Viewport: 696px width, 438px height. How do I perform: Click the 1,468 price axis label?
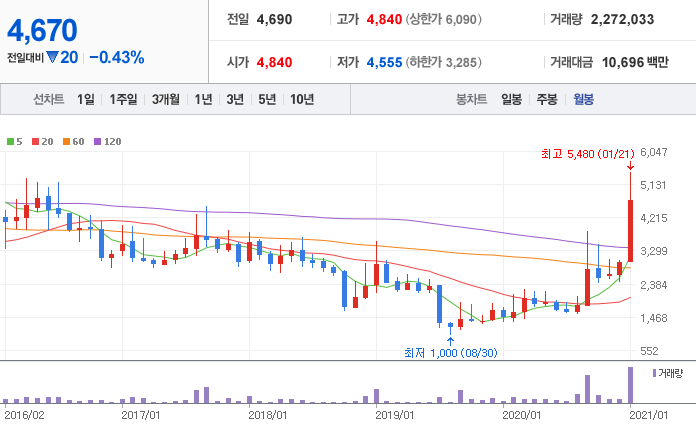click(x=654, y=318)
